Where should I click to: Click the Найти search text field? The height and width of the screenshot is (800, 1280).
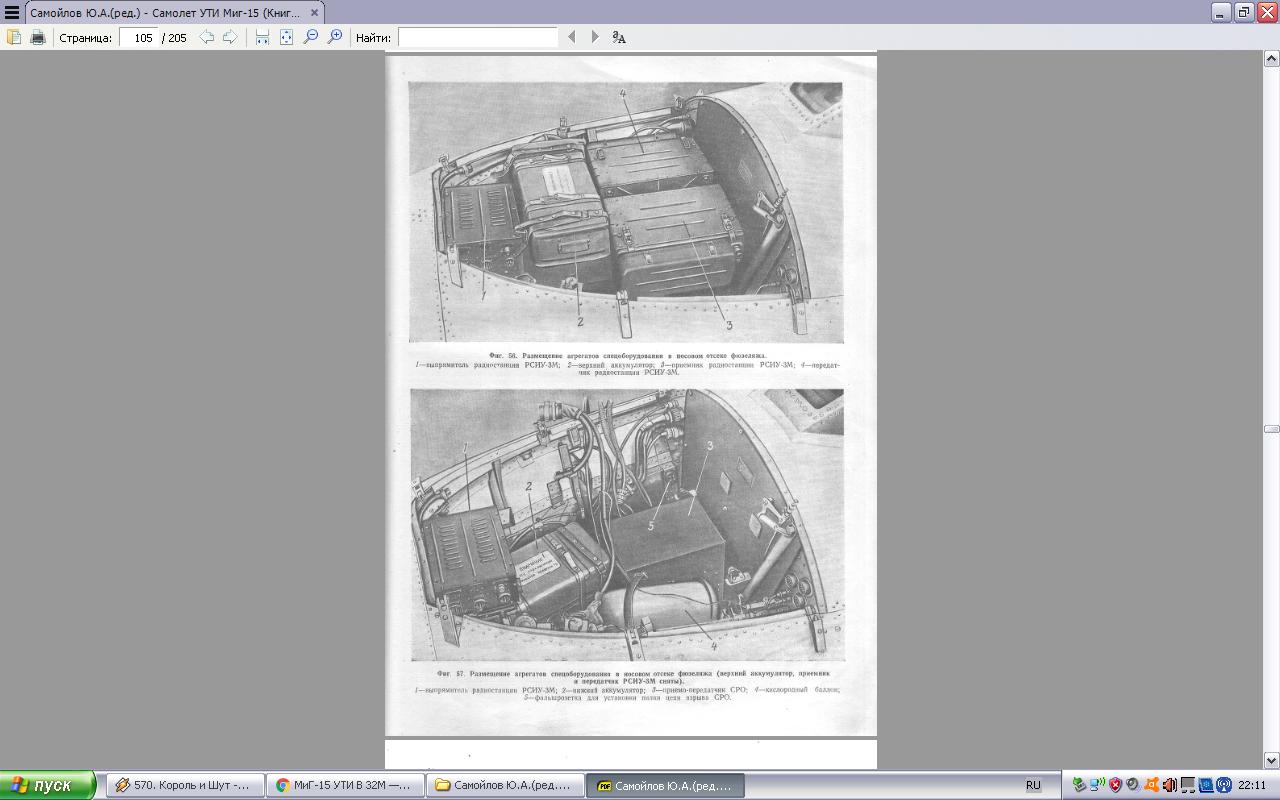pyautogui.click(x=477, y=37)
